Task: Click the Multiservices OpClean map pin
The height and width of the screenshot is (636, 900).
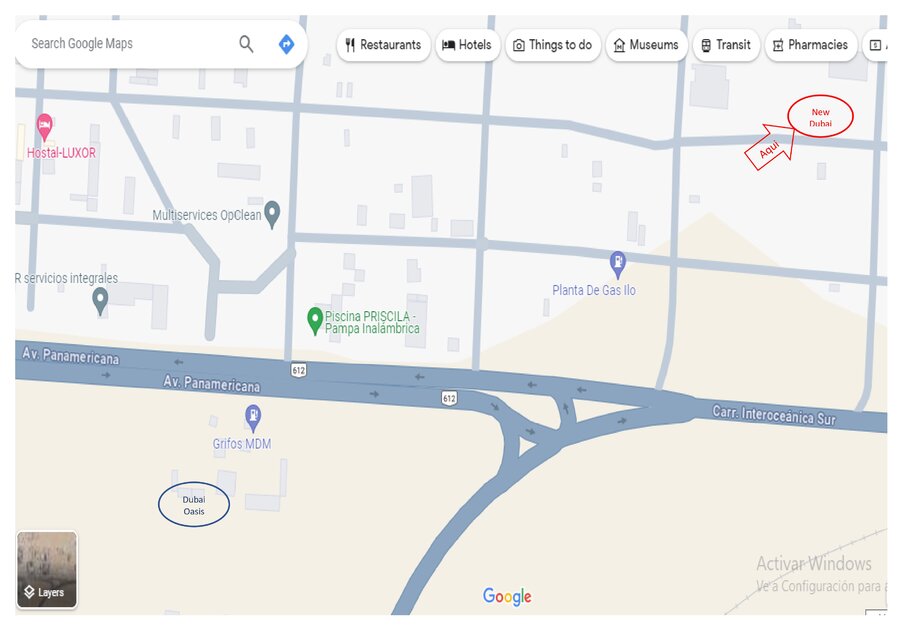Action: tap(272, 214)
